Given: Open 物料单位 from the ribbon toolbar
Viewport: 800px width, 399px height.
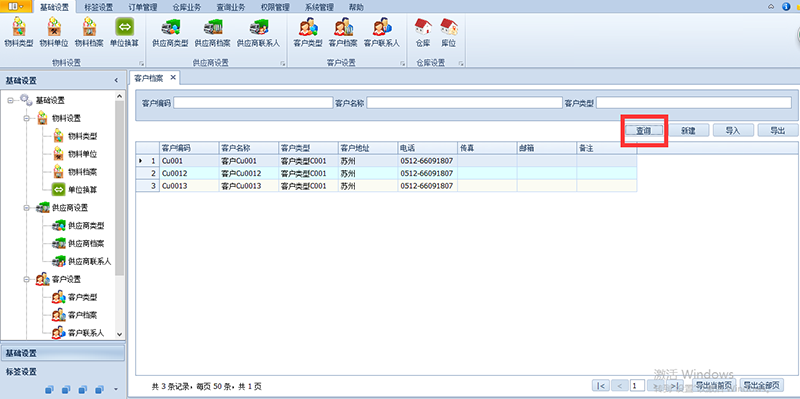Looking at the screenshot, I should [x=54, y=32].
